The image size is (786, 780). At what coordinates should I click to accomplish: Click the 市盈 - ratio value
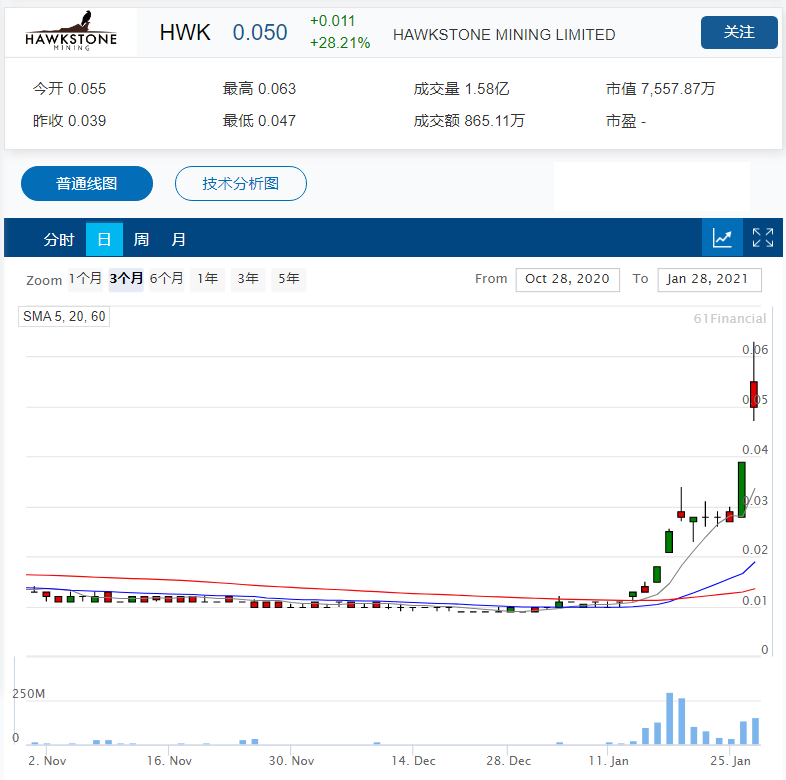point(626,121)
